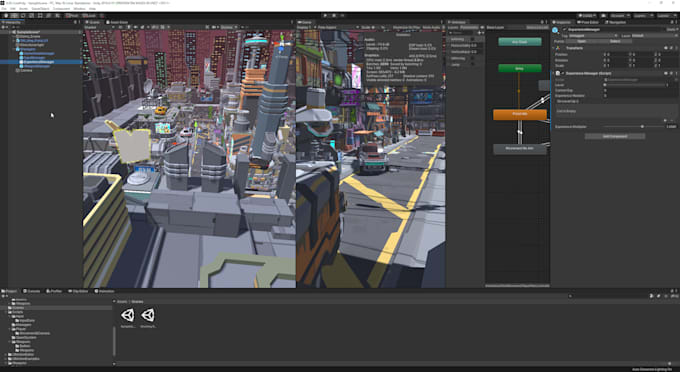
Task: Select the Move tool in the toolbar
Action: [x=14, y=16]
